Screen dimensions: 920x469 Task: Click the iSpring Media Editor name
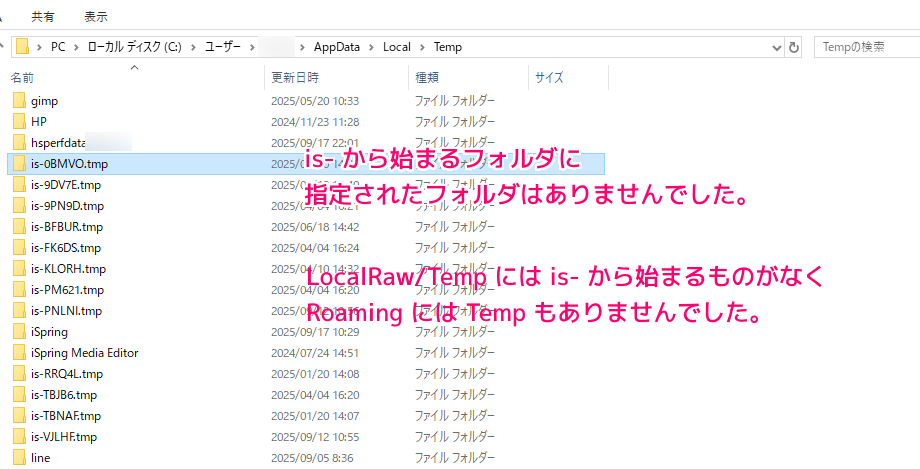click(x=84, y=353)
